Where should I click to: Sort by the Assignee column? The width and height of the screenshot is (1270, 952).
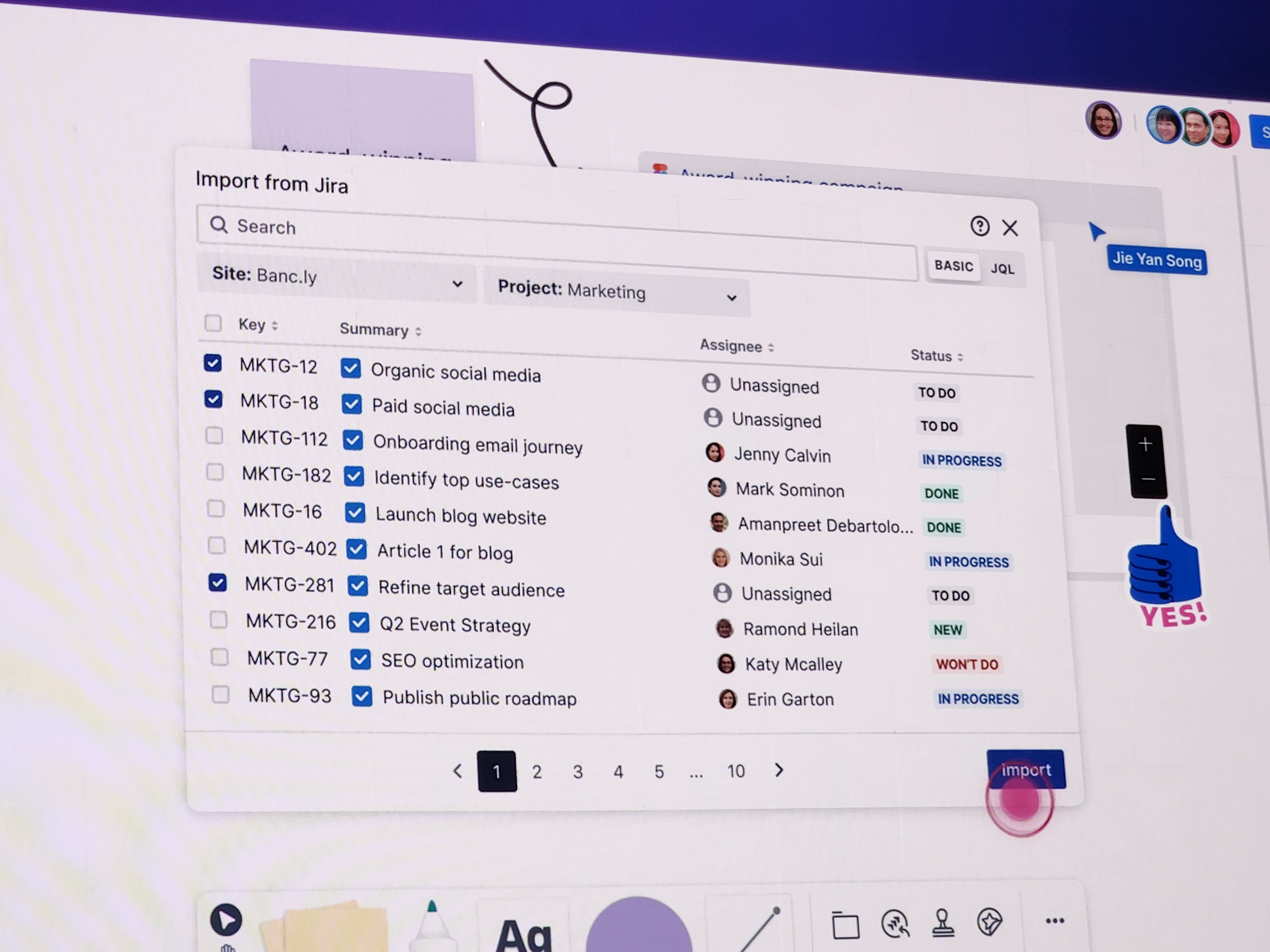click(737, 346)
